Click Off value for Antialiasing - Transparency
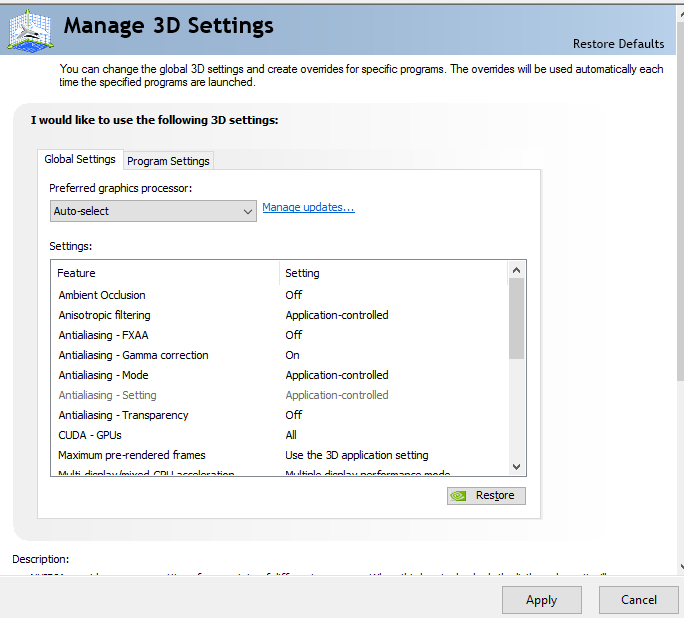Image resolution: width=684 pixels, height=618 pixels. [x=294, y=415]
